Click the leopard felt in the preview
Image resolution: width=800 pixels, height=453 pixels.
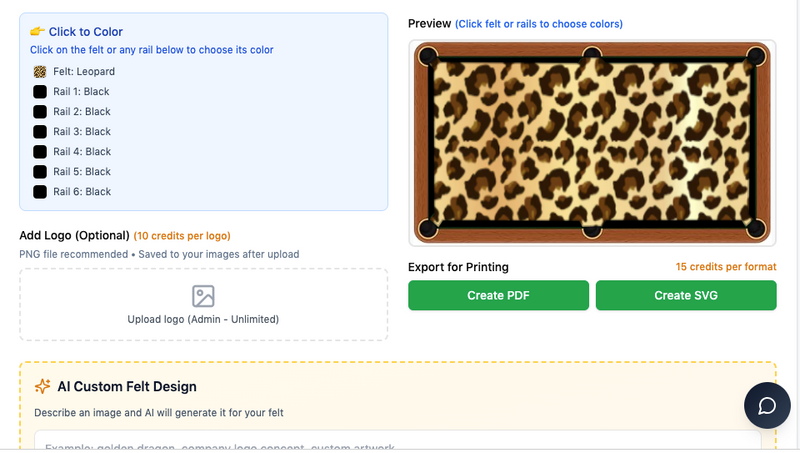[x=590, y=140]
